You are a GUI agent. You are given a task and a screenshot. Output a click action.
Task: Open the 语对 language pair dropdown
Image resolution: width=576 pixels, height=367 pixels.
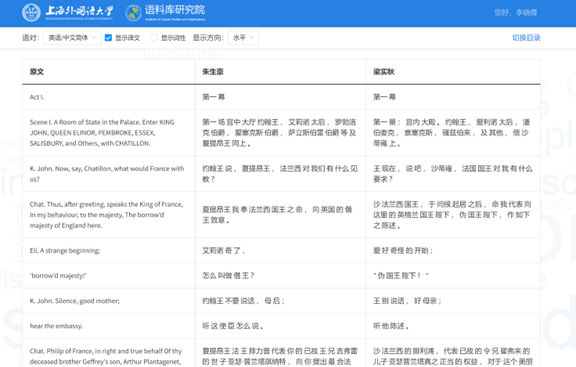pos(72,38)
